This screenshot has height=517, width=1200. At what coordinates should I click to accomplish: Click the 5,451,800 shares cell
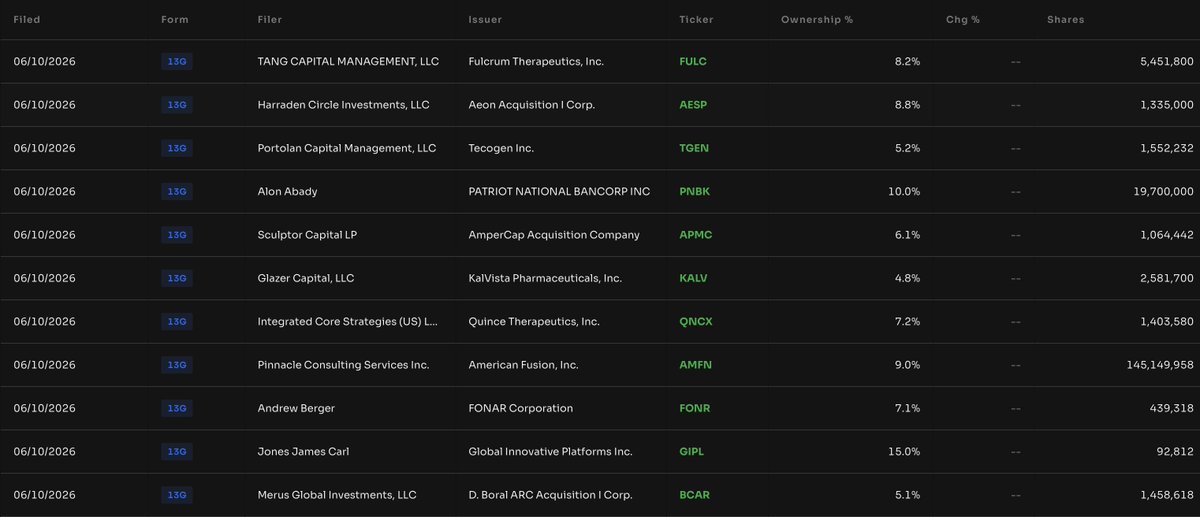coord(1167,62)
